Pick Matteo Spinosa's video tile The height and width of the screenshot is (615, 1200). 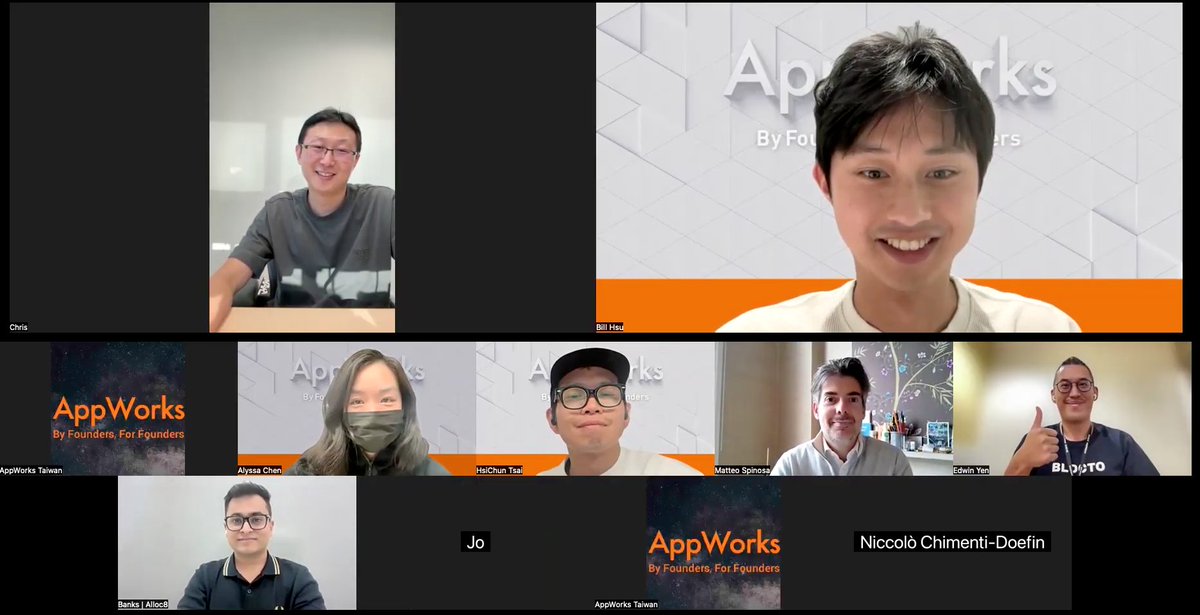coord(834,408)
